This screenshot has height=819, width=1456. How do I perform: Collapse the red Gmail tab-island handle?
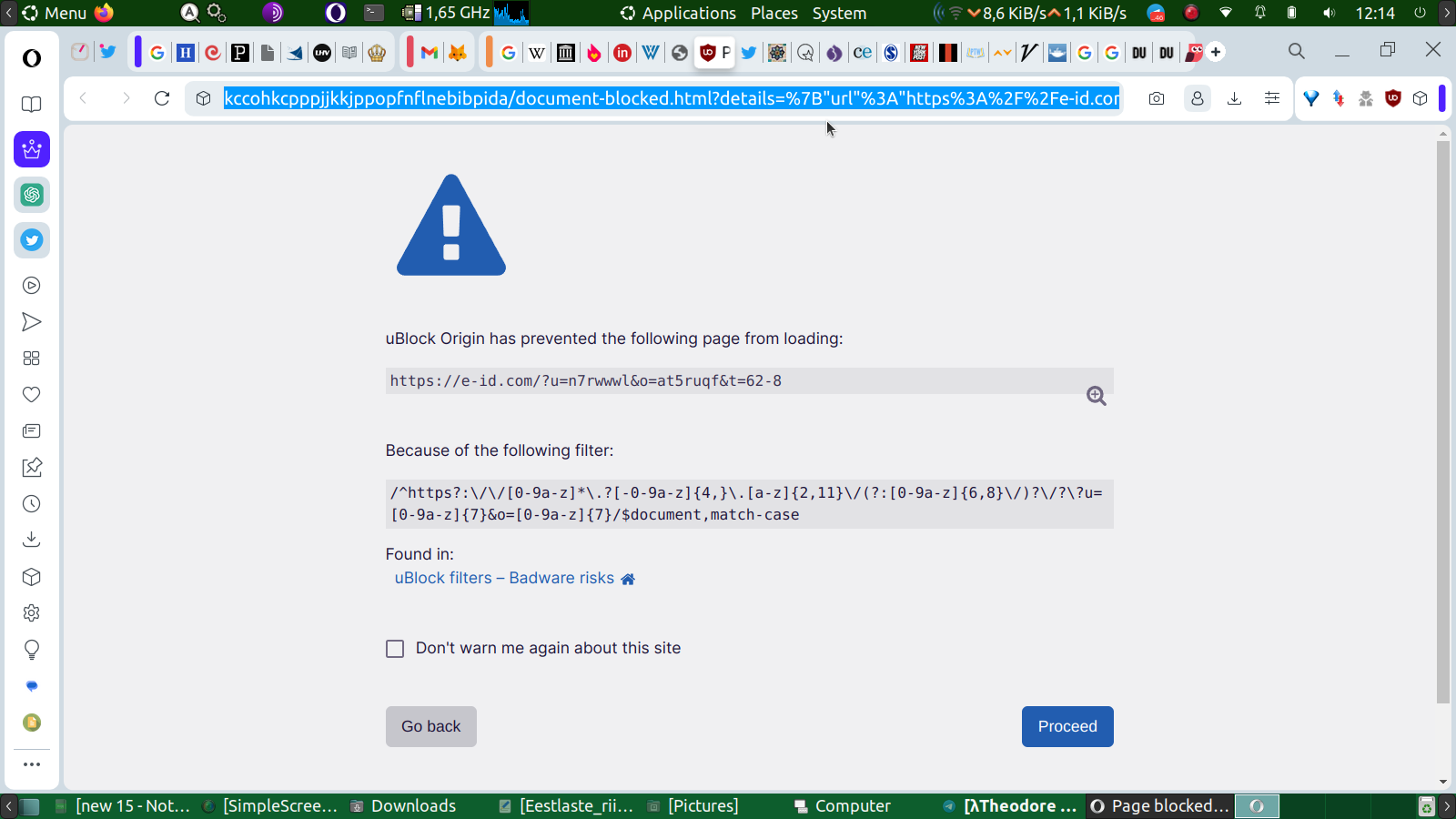pos(410,52)
